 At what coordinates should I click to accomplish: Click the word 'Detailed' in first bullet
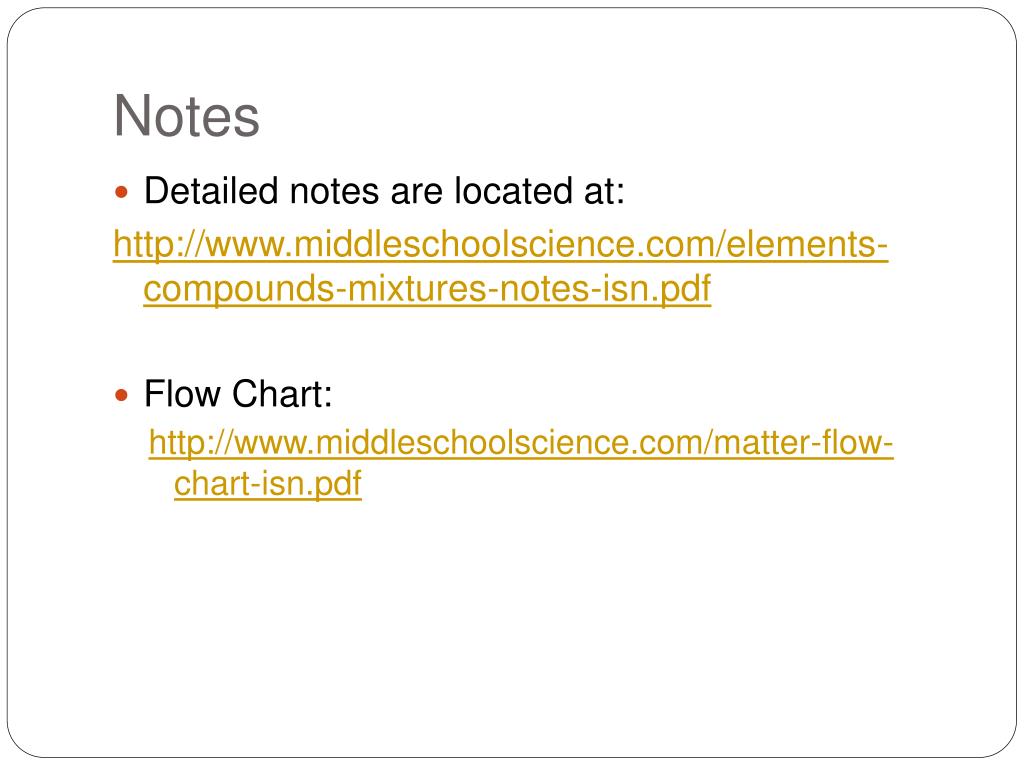211,191
